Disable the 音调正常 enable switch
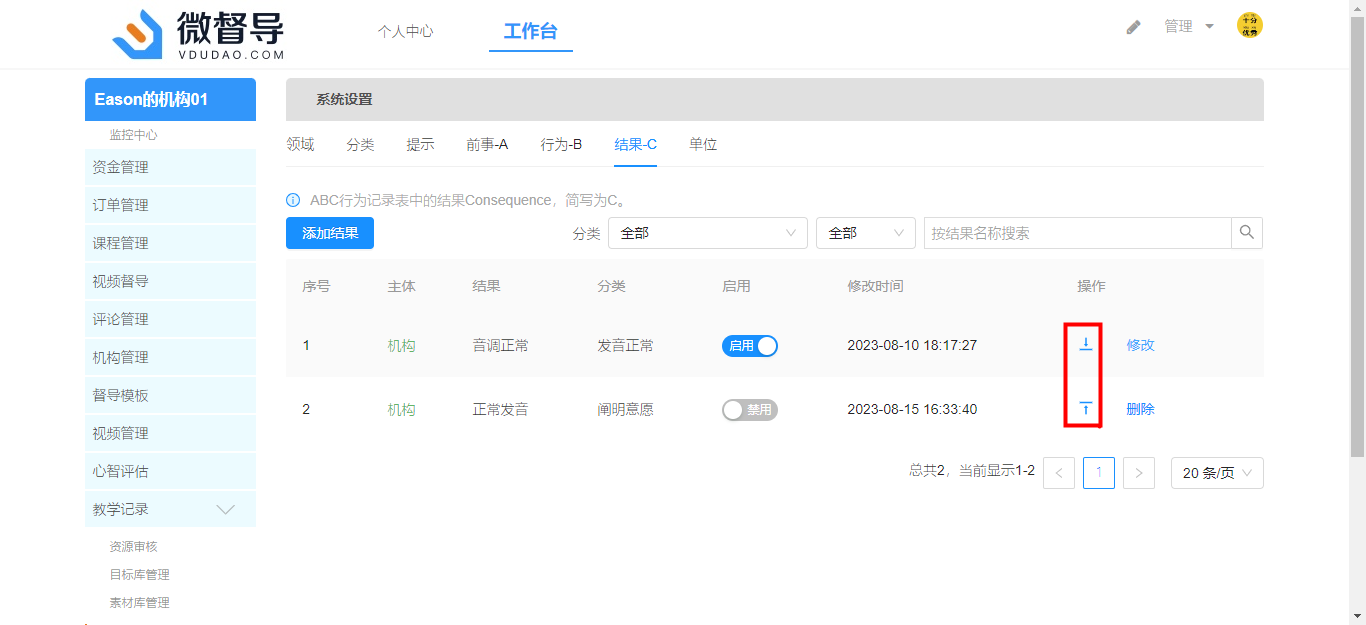Viewport: 1366px width, 625px height. coord(750,346)
